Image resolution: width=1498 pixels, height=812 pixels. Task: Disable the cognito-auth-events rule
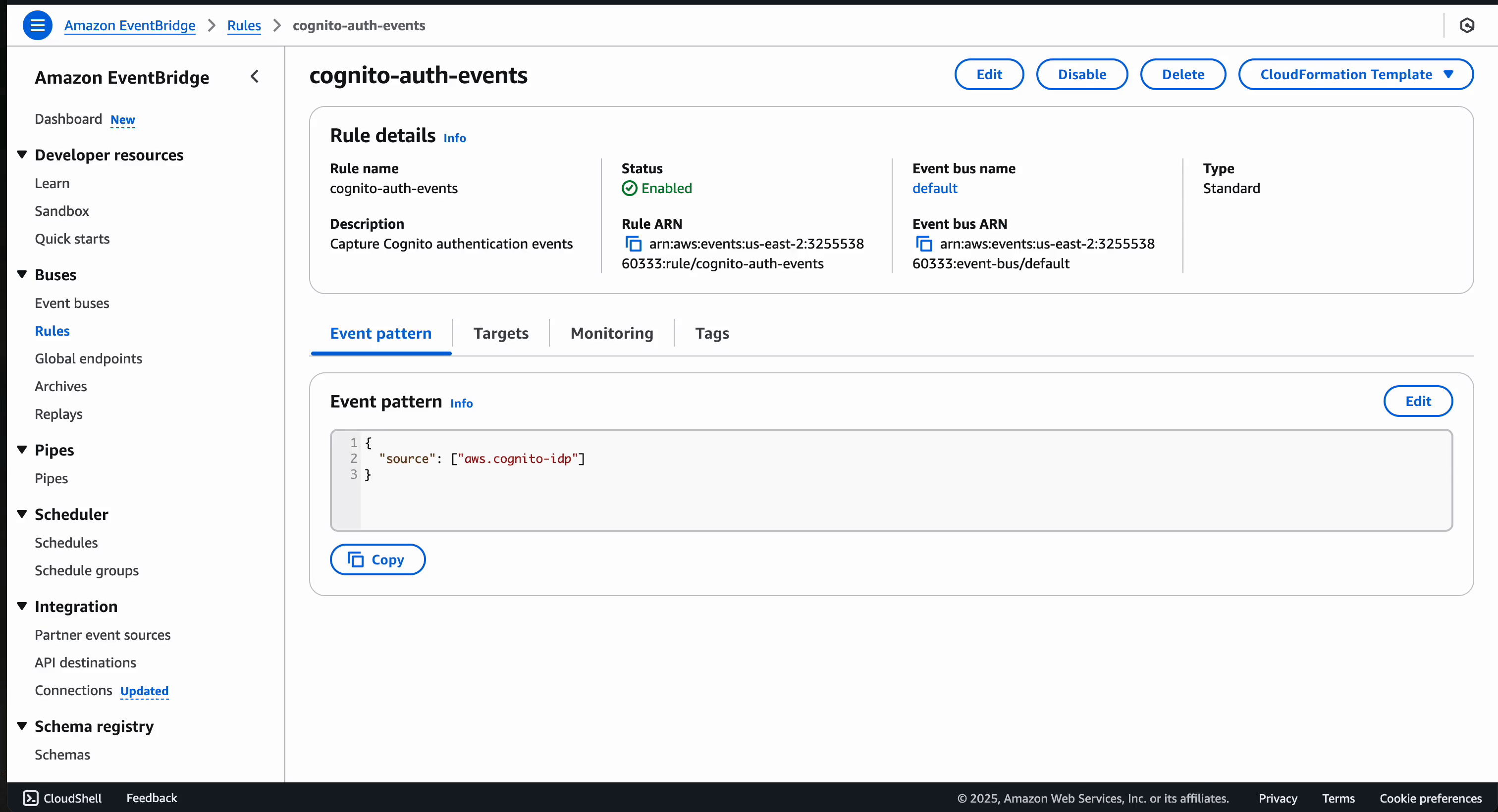pos(1081,74)
